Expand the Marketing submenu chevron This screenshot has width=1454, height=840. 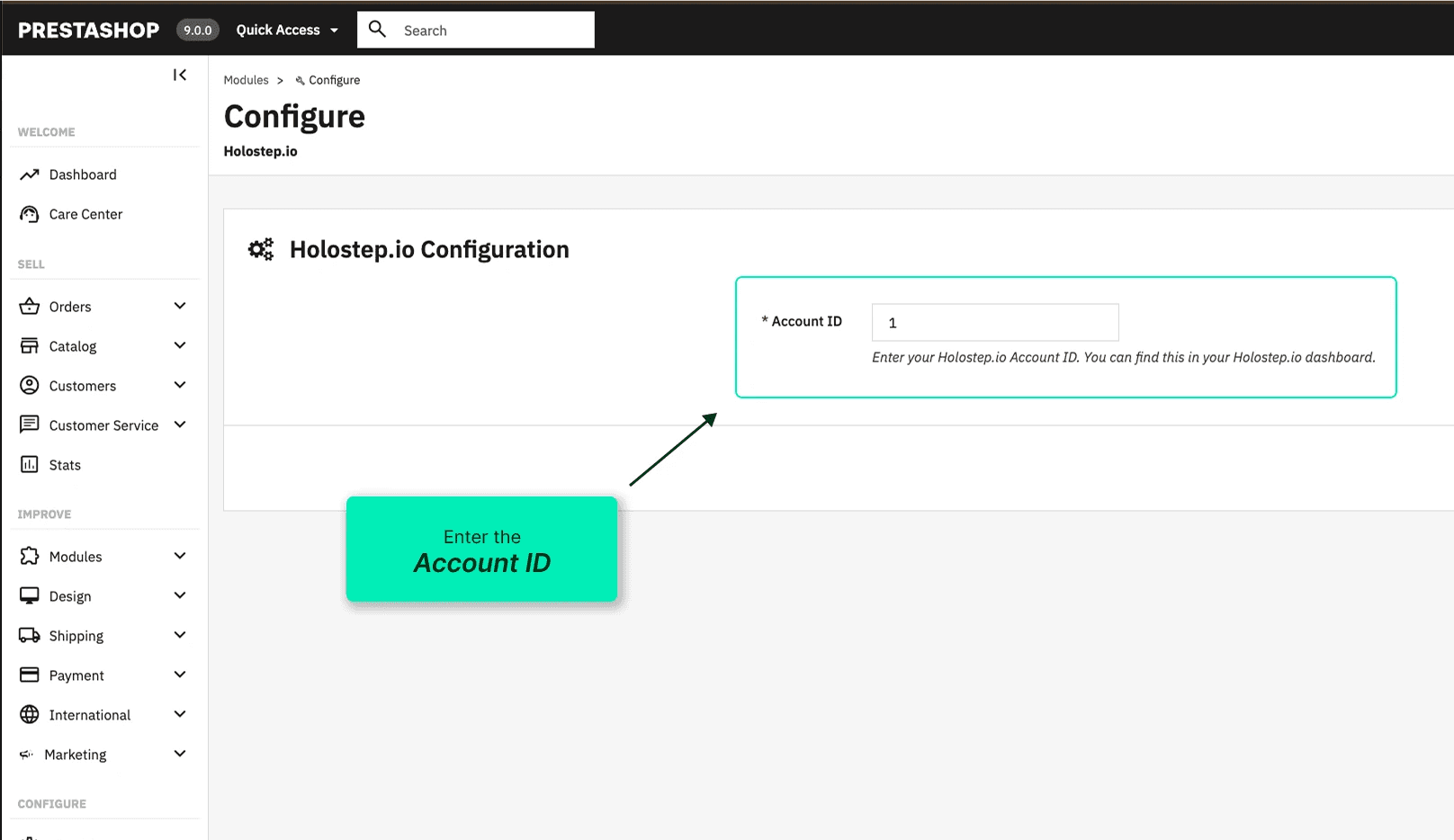tap(180, 754)
